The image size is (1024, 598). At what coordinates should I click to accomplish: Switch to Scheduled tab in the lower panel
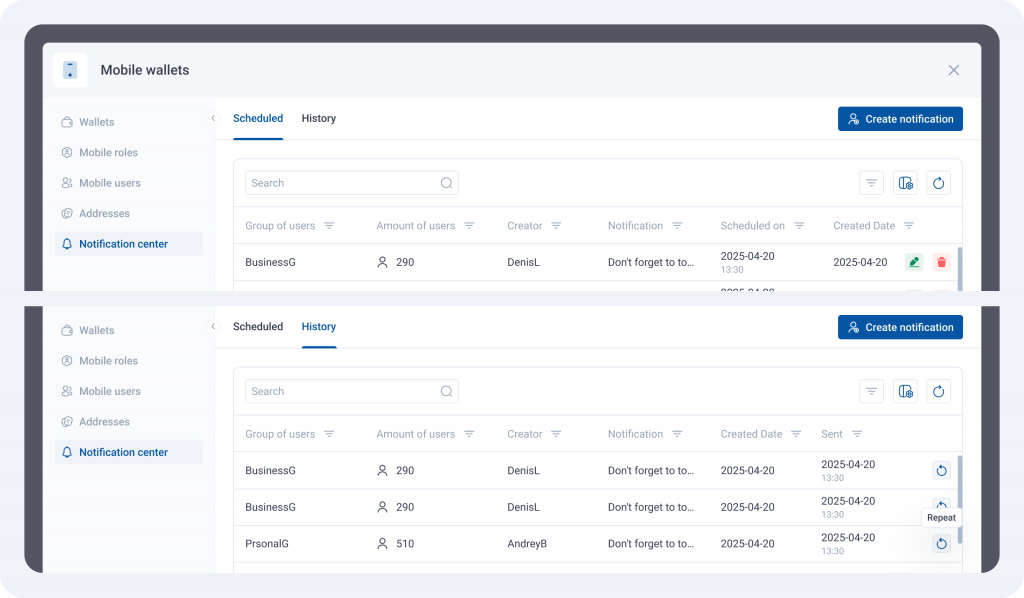pos(258,327)
